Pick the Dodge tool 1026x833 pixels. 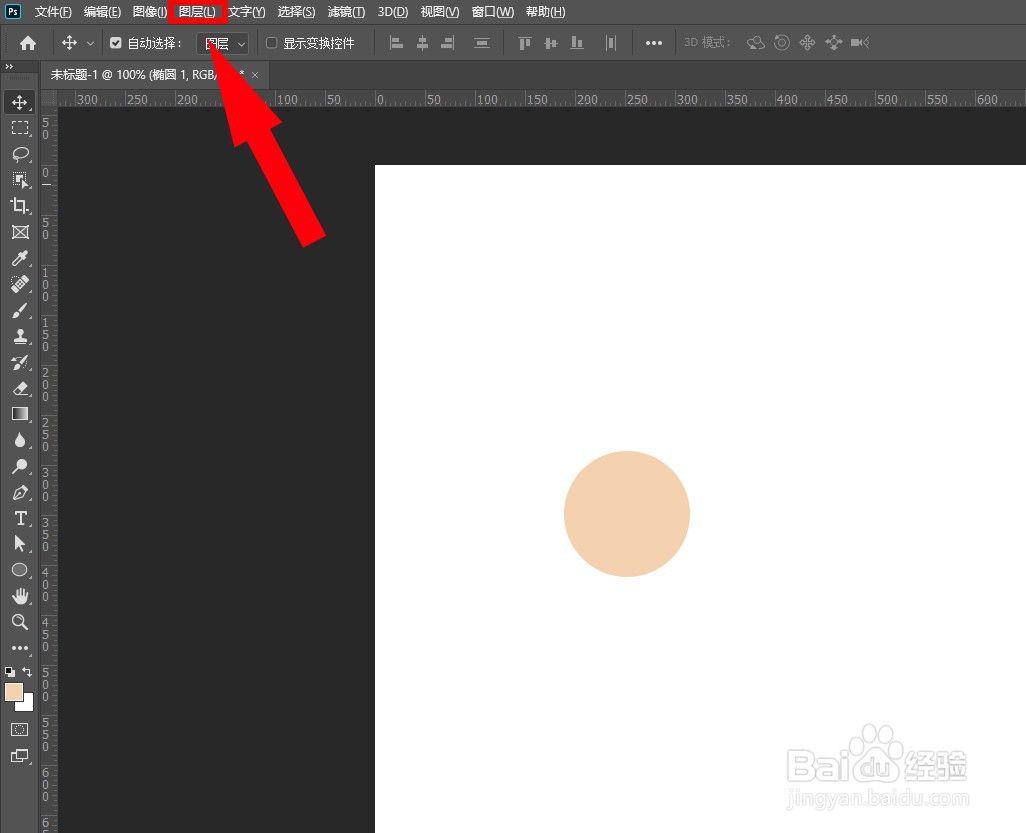pyautogui.click(x=20, y=466)
